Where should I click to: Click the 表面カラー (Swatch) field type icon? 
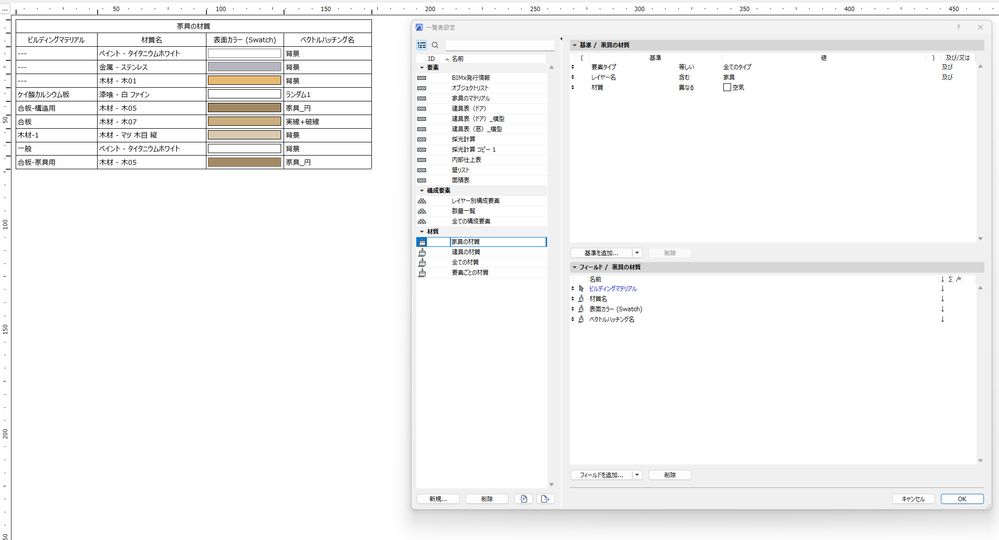[x=581, y=309]
